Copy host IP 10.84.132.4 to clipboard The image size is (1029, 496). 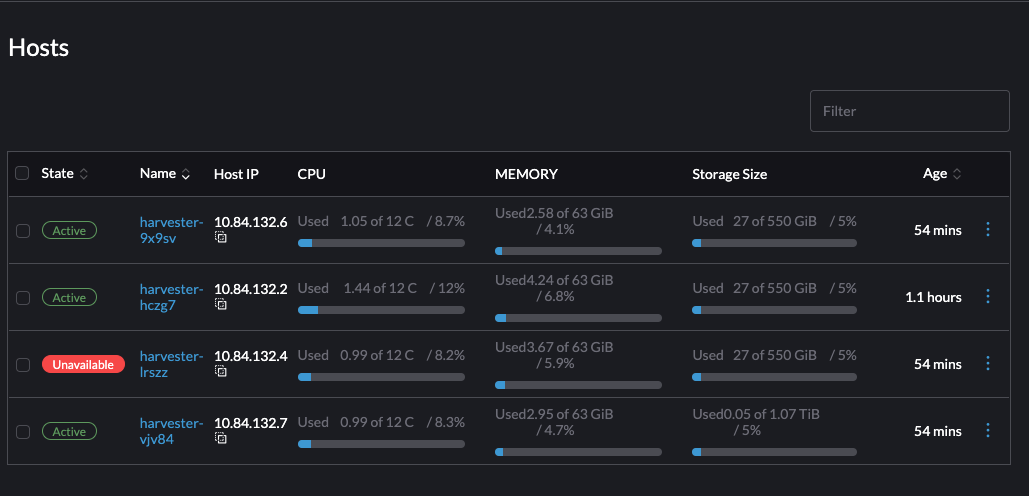[221, 372]
